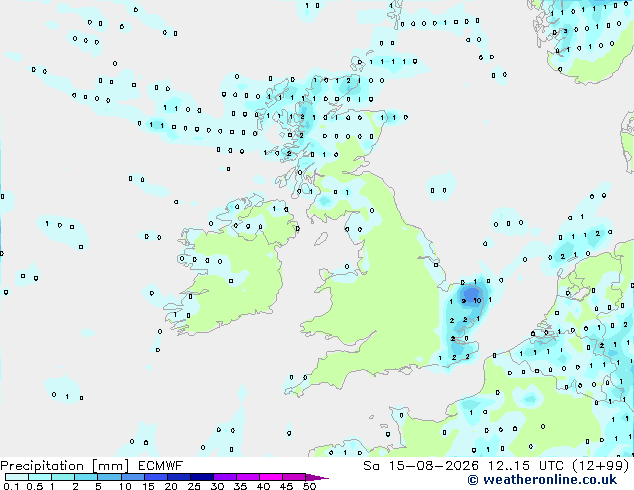Click the '10' value over East Anglia

tap(477, 300)
